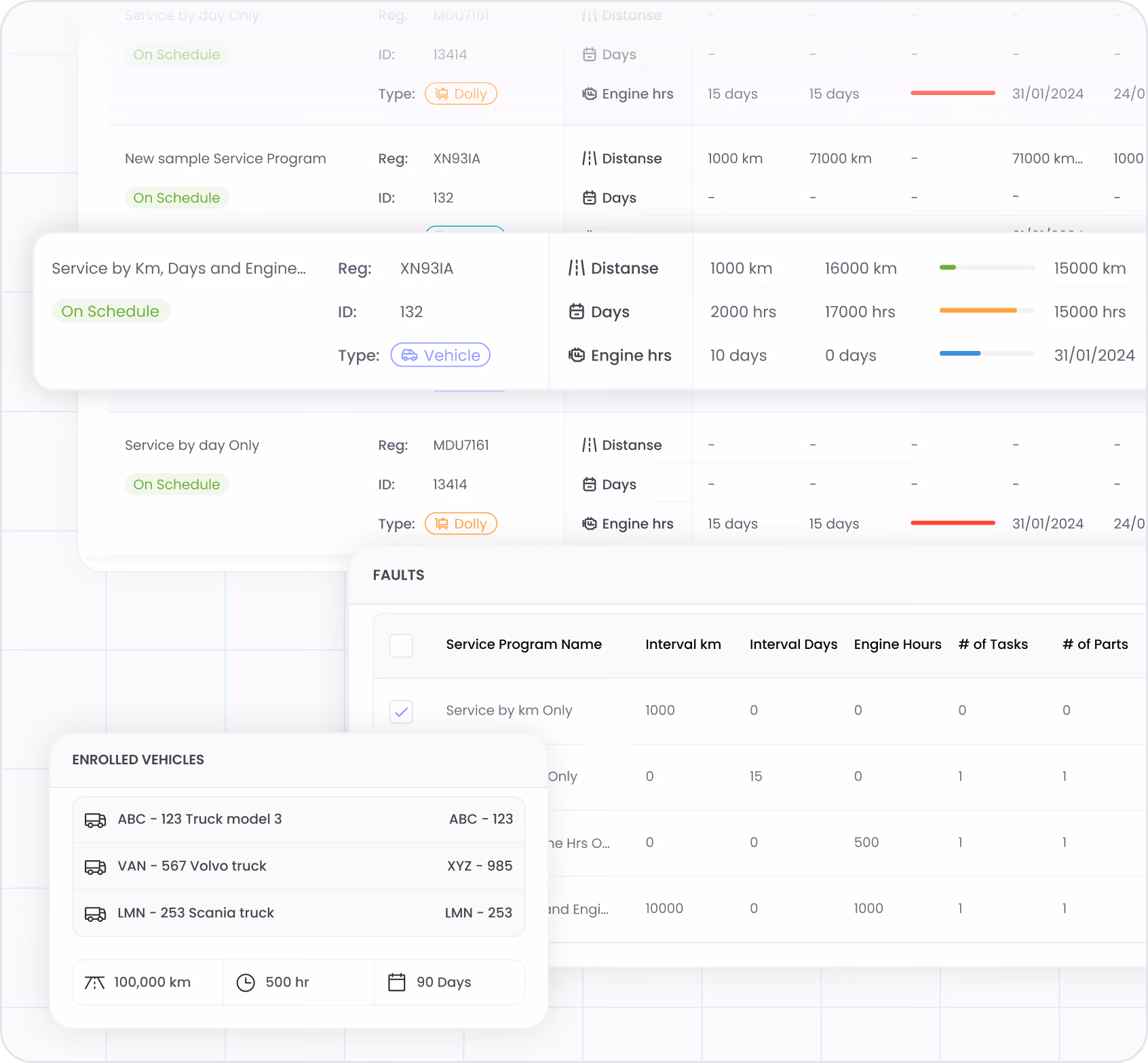The height and width of the screenshot is (1063, 1148).
Task: Click the 90 Days summary cell
Action: (449, 982)
